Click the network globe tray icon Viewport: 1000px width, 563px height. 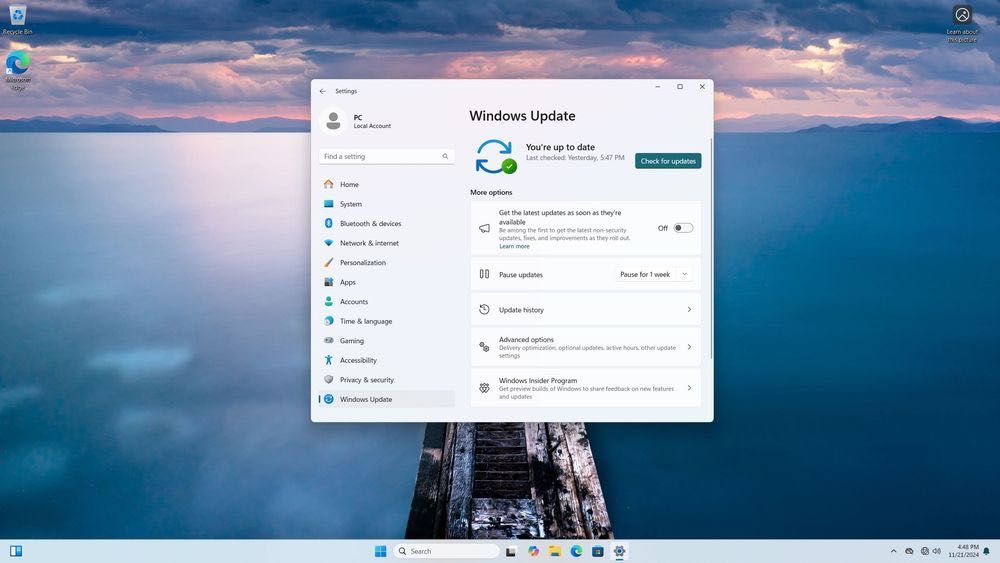pyautogui.click(x=925, y=551)
